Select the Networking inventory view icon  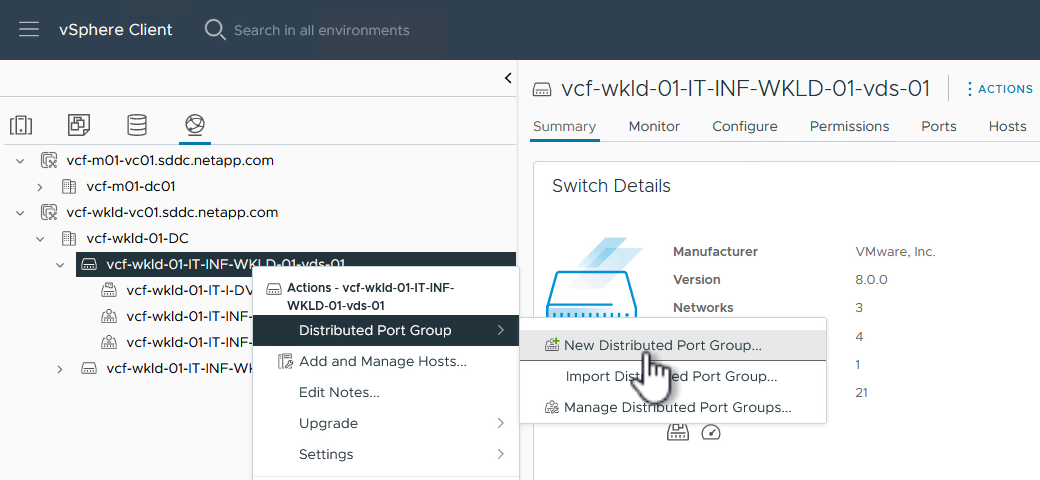195,125
